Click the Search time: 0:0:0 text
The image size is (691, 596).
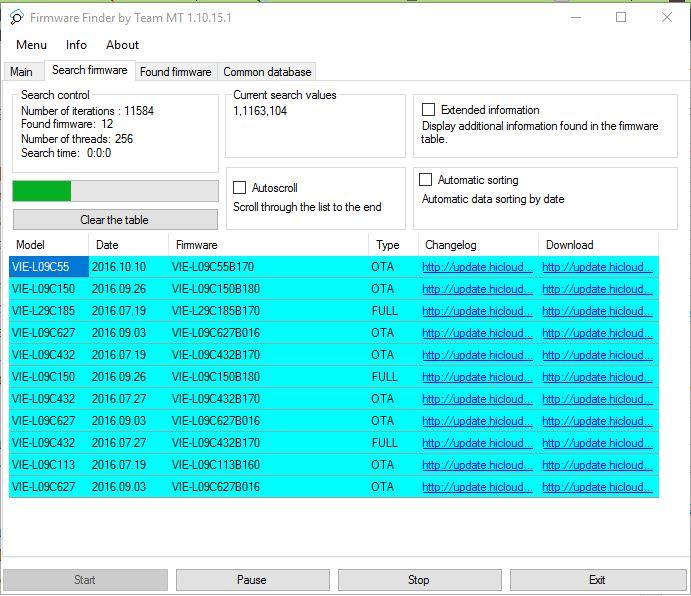(x=66, y=153)
